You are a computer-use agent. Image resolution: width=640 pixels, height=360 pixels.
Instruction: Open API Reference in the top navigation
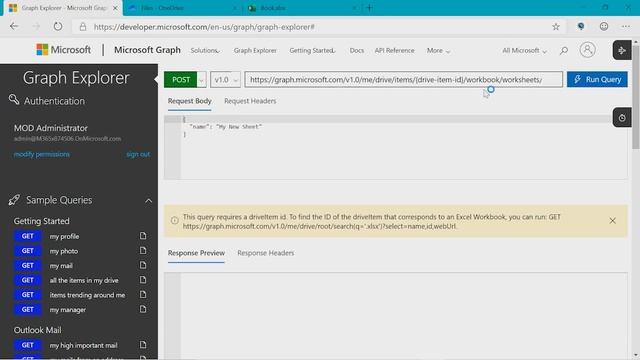[x=394, y=51]
